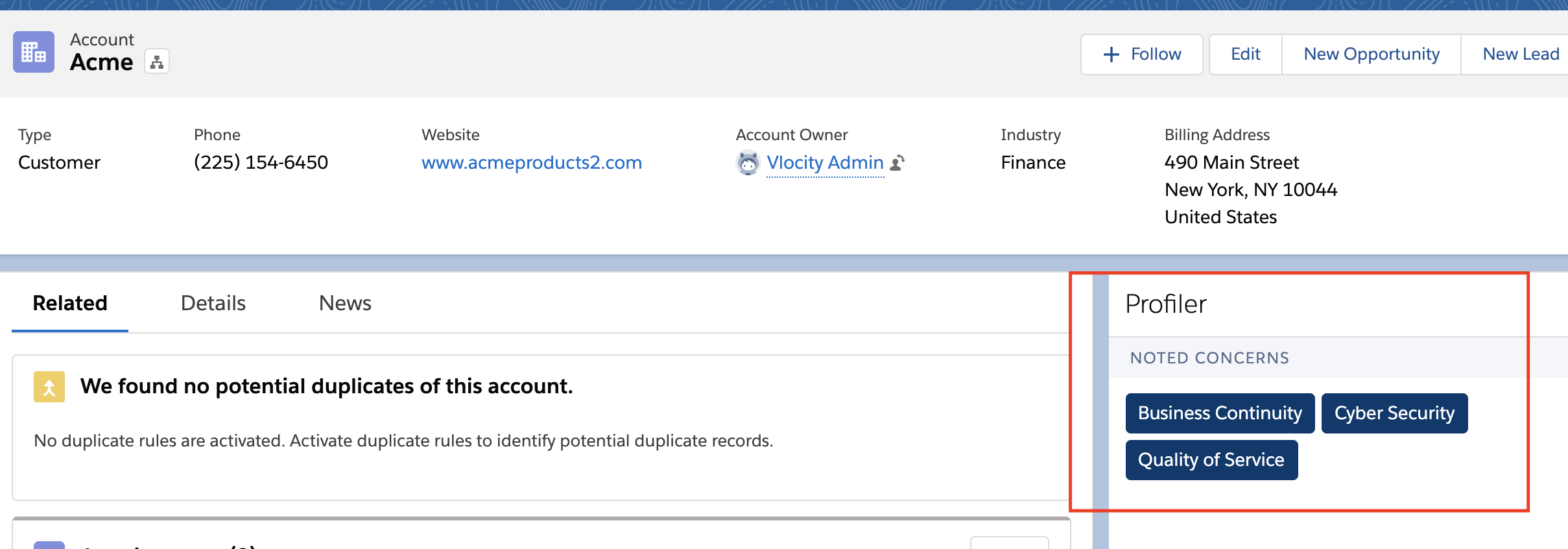
Task: Open the Vlocity Admin owner link
Action: click(x=825, y=162)
